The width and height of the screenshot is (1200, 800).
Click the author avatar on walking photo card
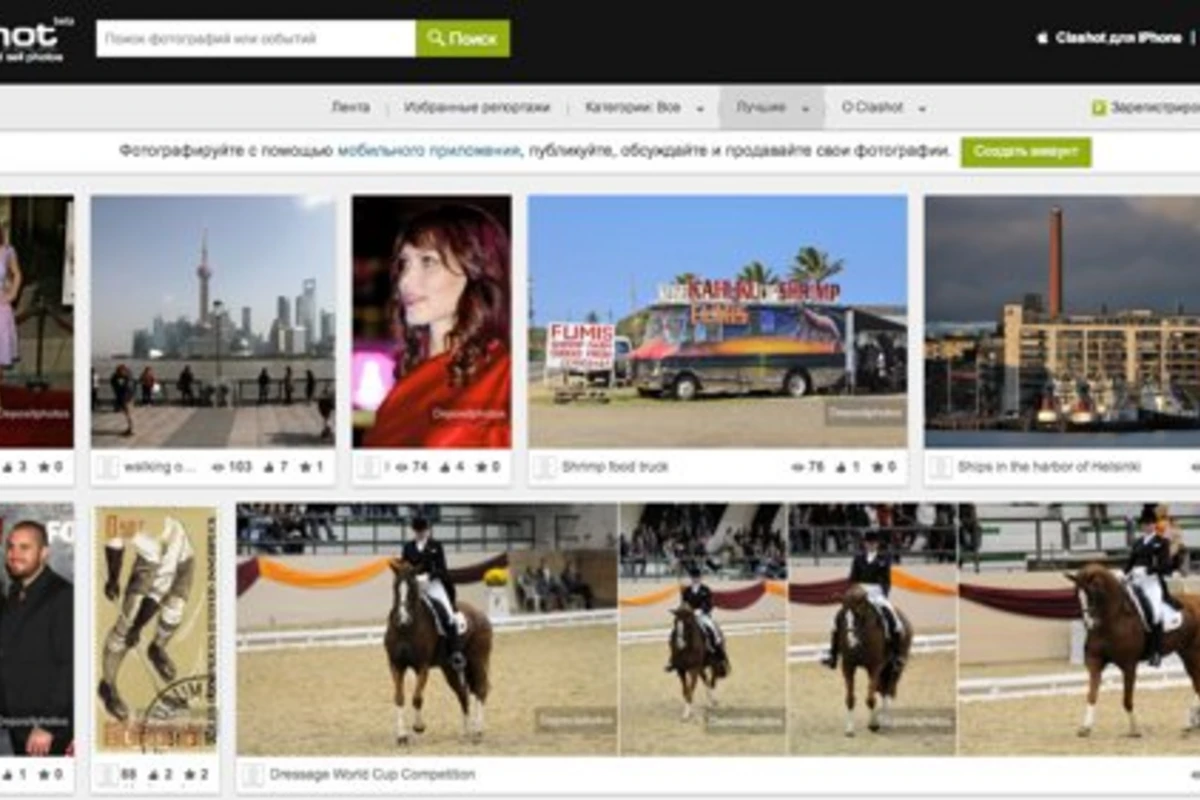coord(107,467)
